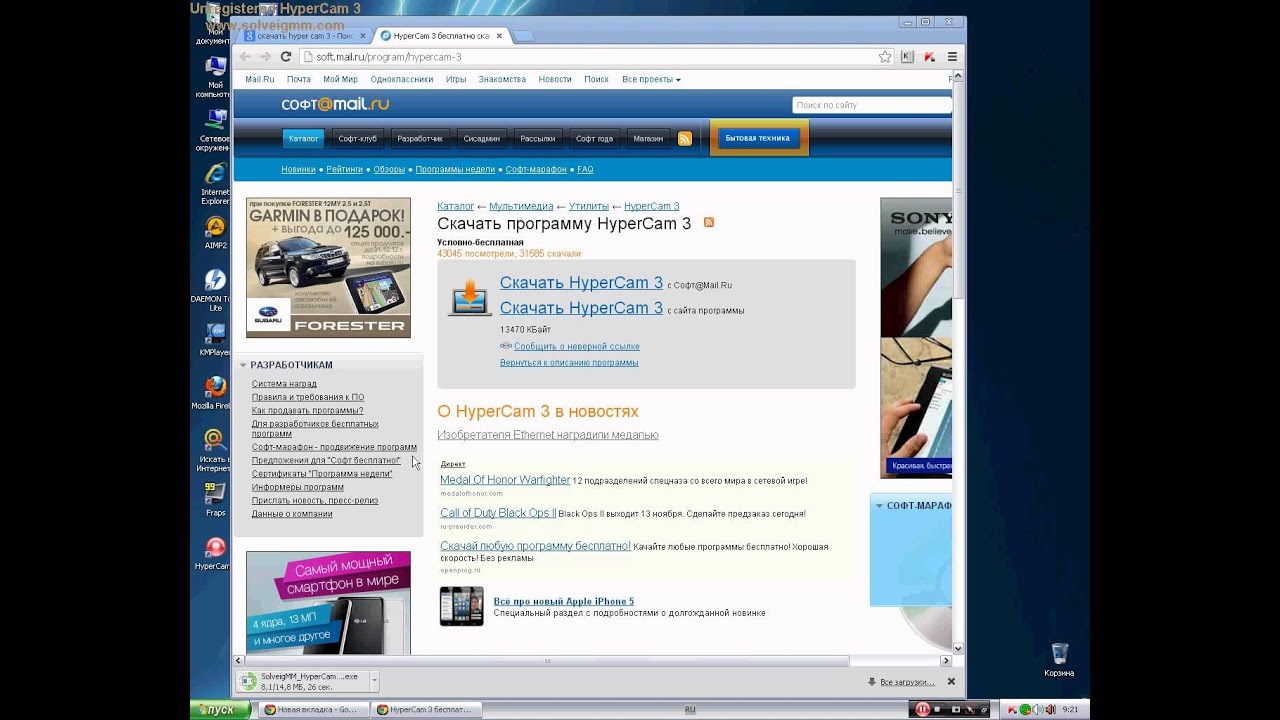The width and height of the screenshot is (1280, 720).
Task: Open the 'Сисадмин' navigation item
Action: coord(481,139)
